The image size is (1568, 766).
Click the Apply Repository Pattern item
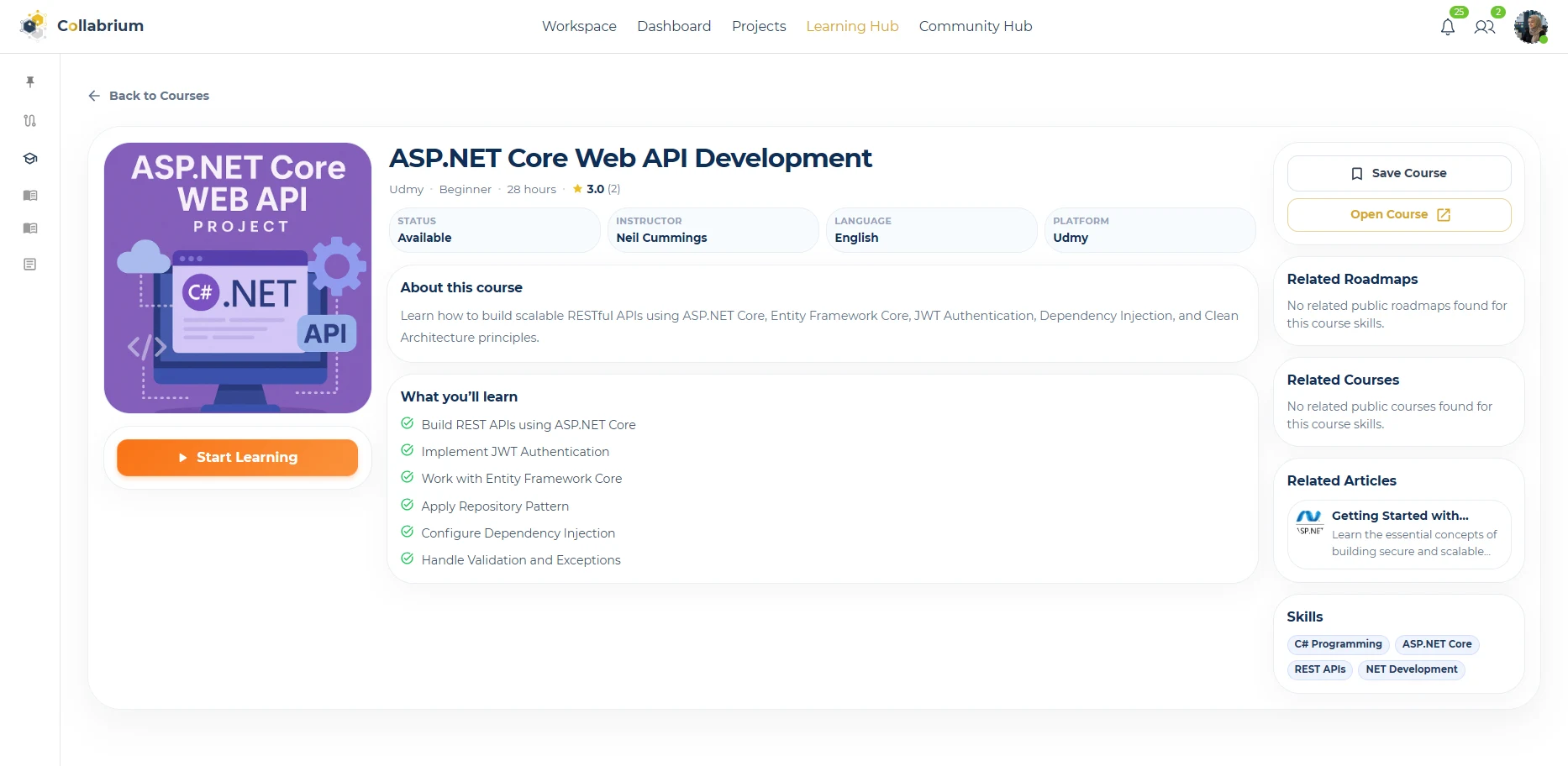[x=495, y=506]
